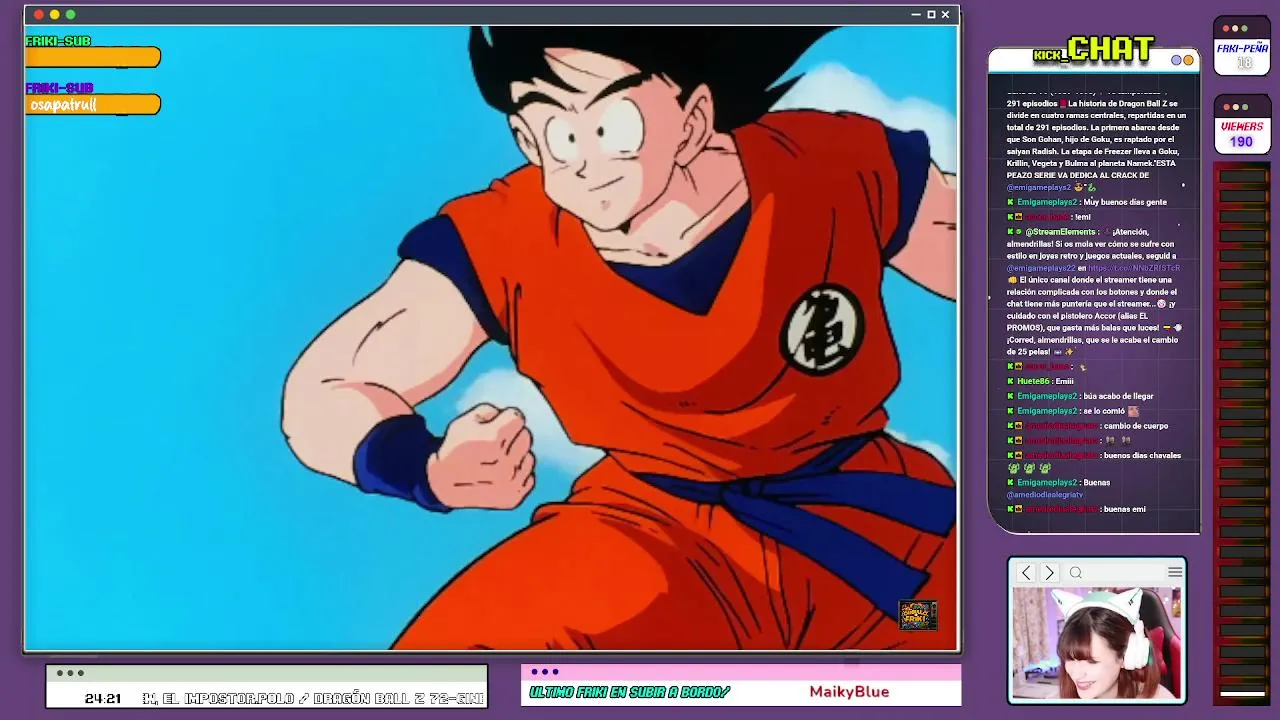
Task: Click the green dot on the video window
Action: click(x=70, y=15)
